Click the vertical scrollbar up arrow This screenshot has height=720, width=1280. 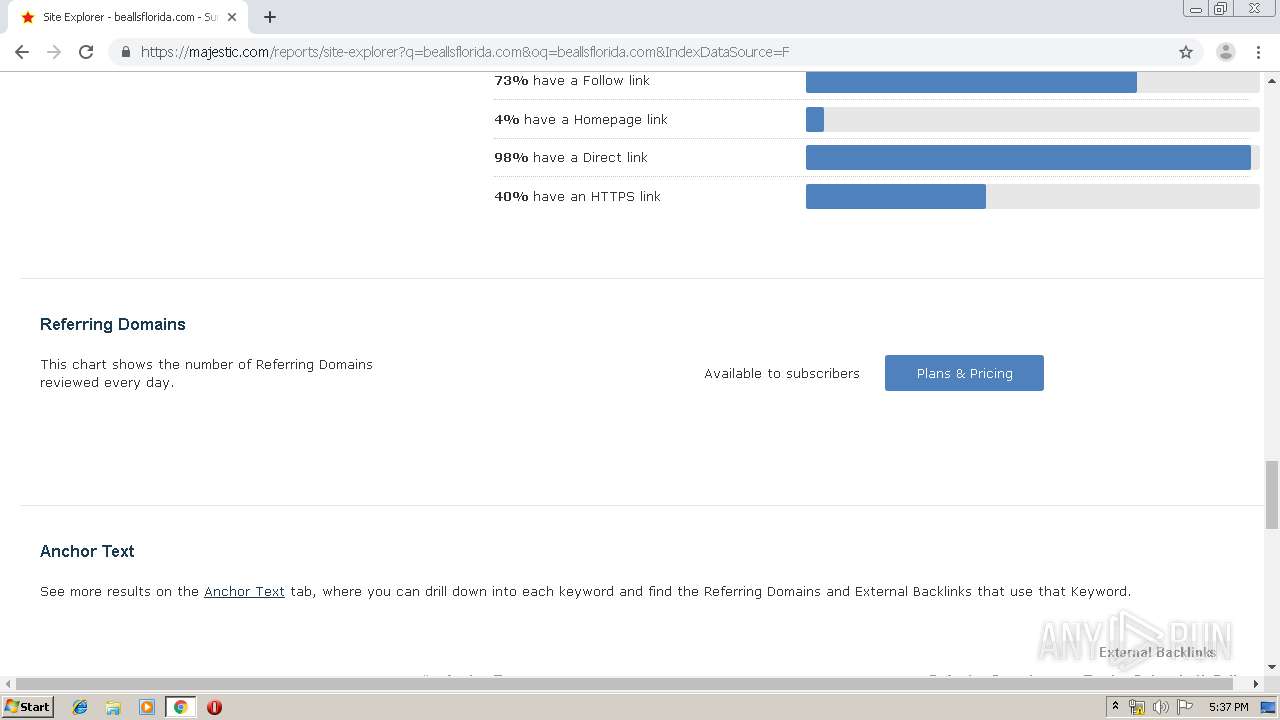click(1272, 80)
